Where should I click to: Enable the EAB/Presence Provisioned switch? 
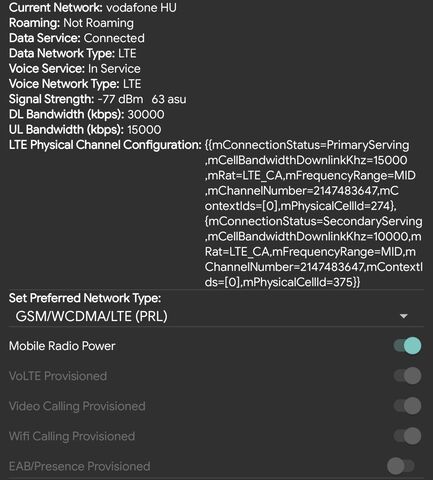(x=401, y=466)
